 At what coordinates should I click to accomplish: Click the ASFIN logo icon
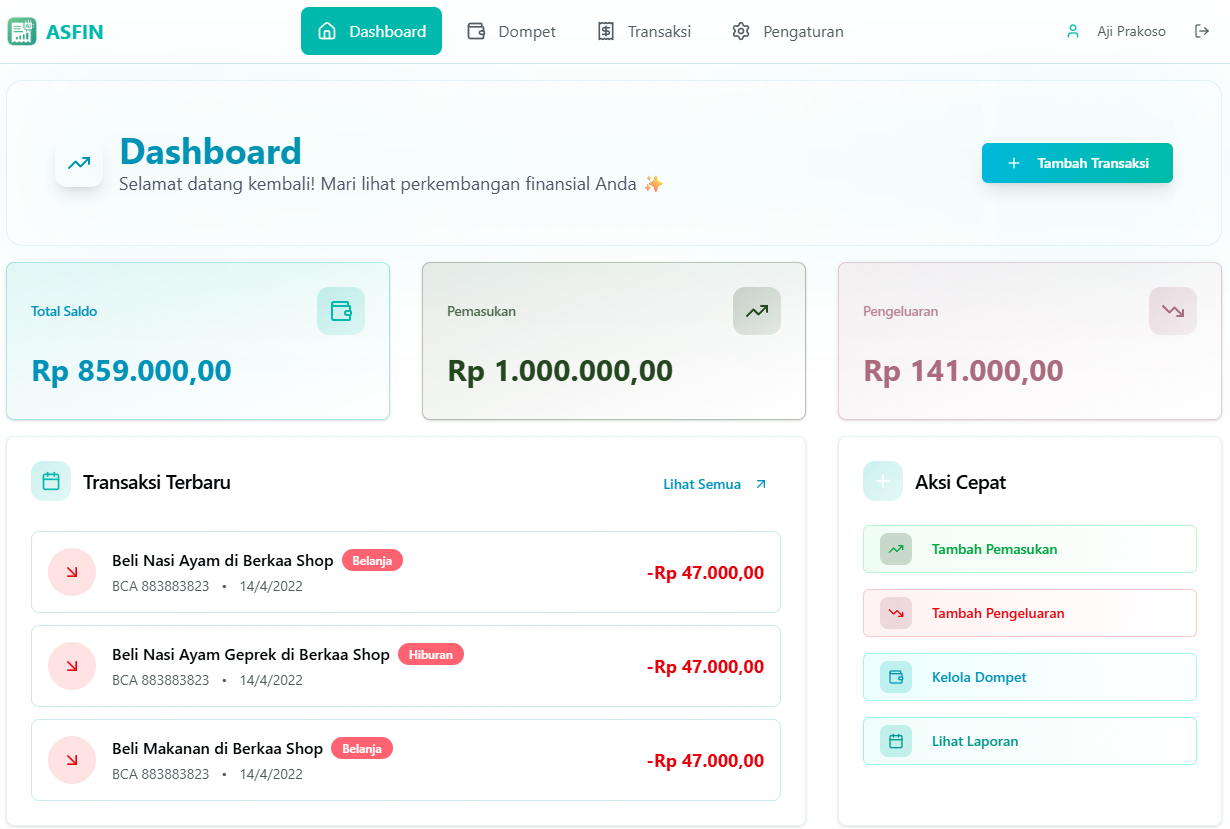point(21,32)
